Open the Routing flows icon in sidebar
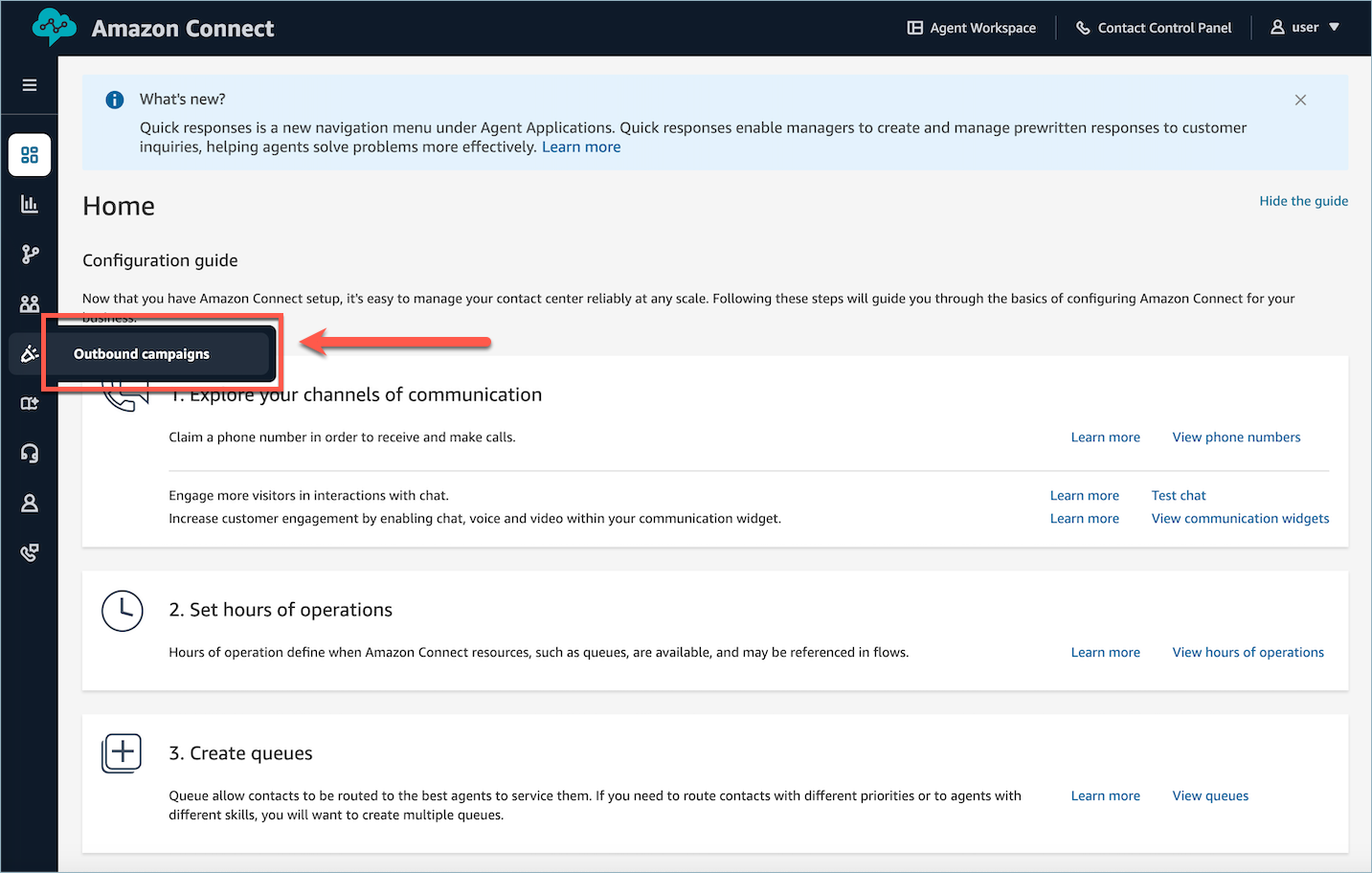Screen dimensions: 1372x873 (x=30, y=254)
